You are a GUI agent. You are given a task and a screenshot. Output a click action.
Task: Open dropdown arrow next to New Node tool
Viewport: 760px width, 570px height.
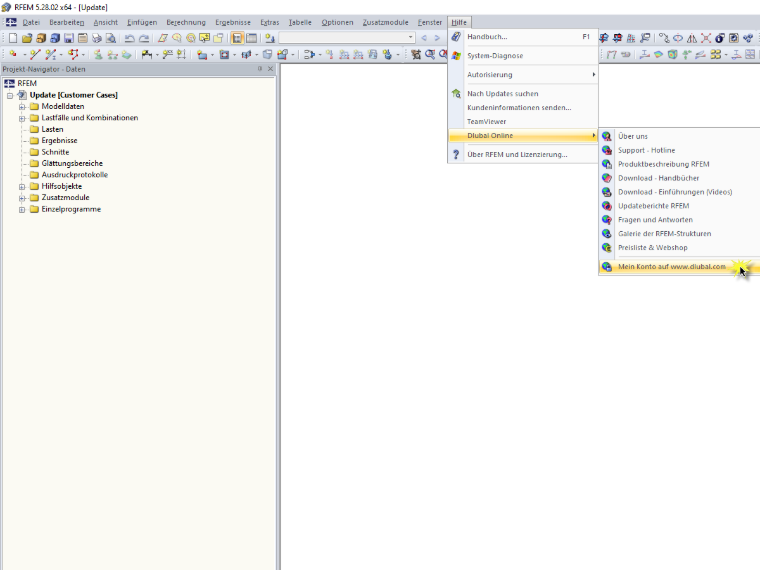pyautogui.click(x=24, y=55)
